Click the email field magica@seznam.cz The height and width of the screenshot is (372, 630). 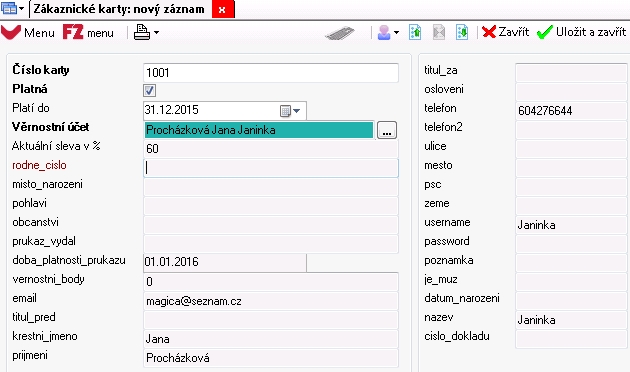271,301
